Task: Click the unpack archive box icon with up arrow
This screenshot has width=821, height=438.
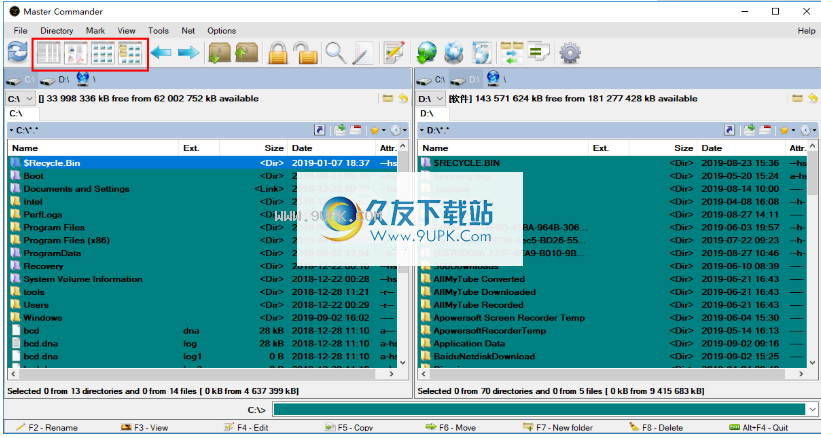Action: click(x=246, y=53)
